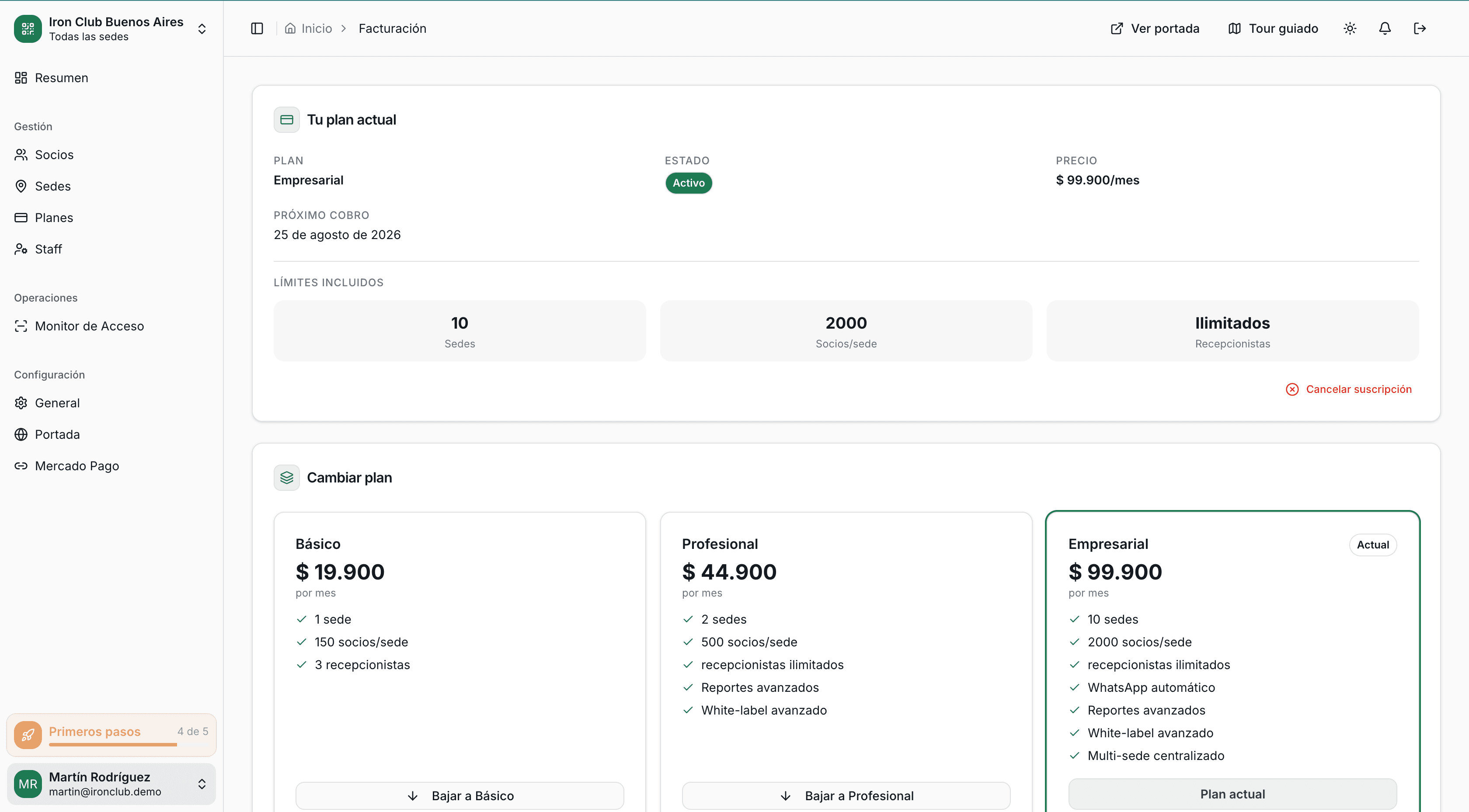Toggle the sidebar panel visibility
The image size is (1469, 812).
[257, 28]
